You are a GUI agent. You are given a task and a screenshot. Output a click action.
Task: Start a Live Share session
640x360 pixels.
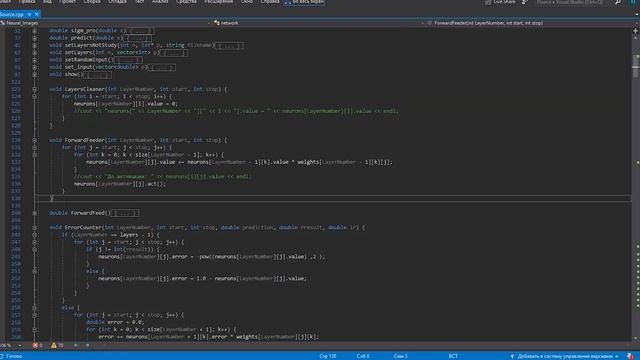[x=500, y=2]
